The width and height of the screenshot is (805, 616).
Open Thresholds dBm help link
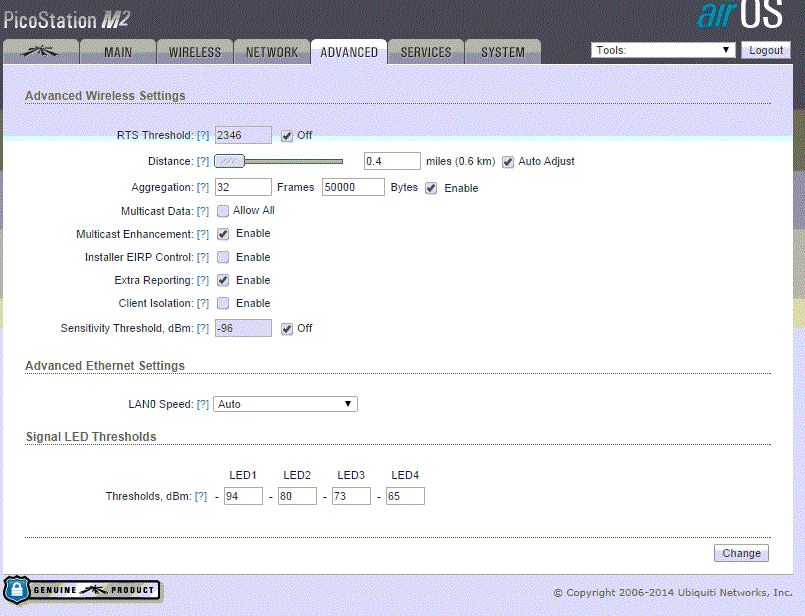(201, 496)
